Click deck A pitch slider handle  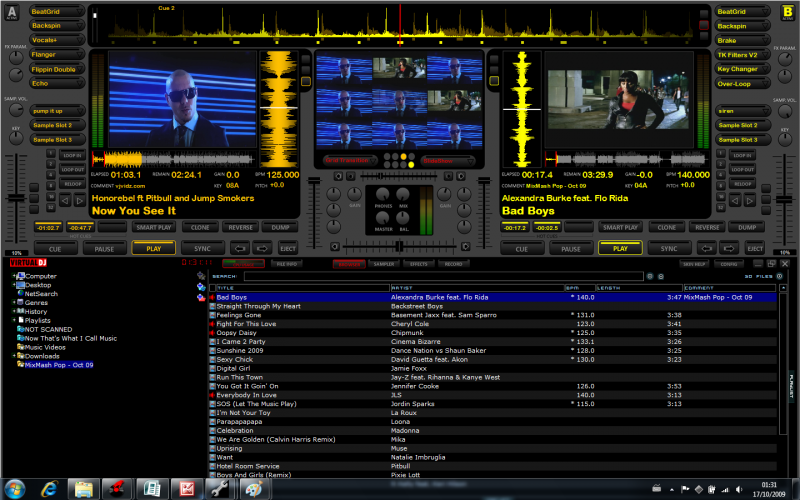click(16, 198)
